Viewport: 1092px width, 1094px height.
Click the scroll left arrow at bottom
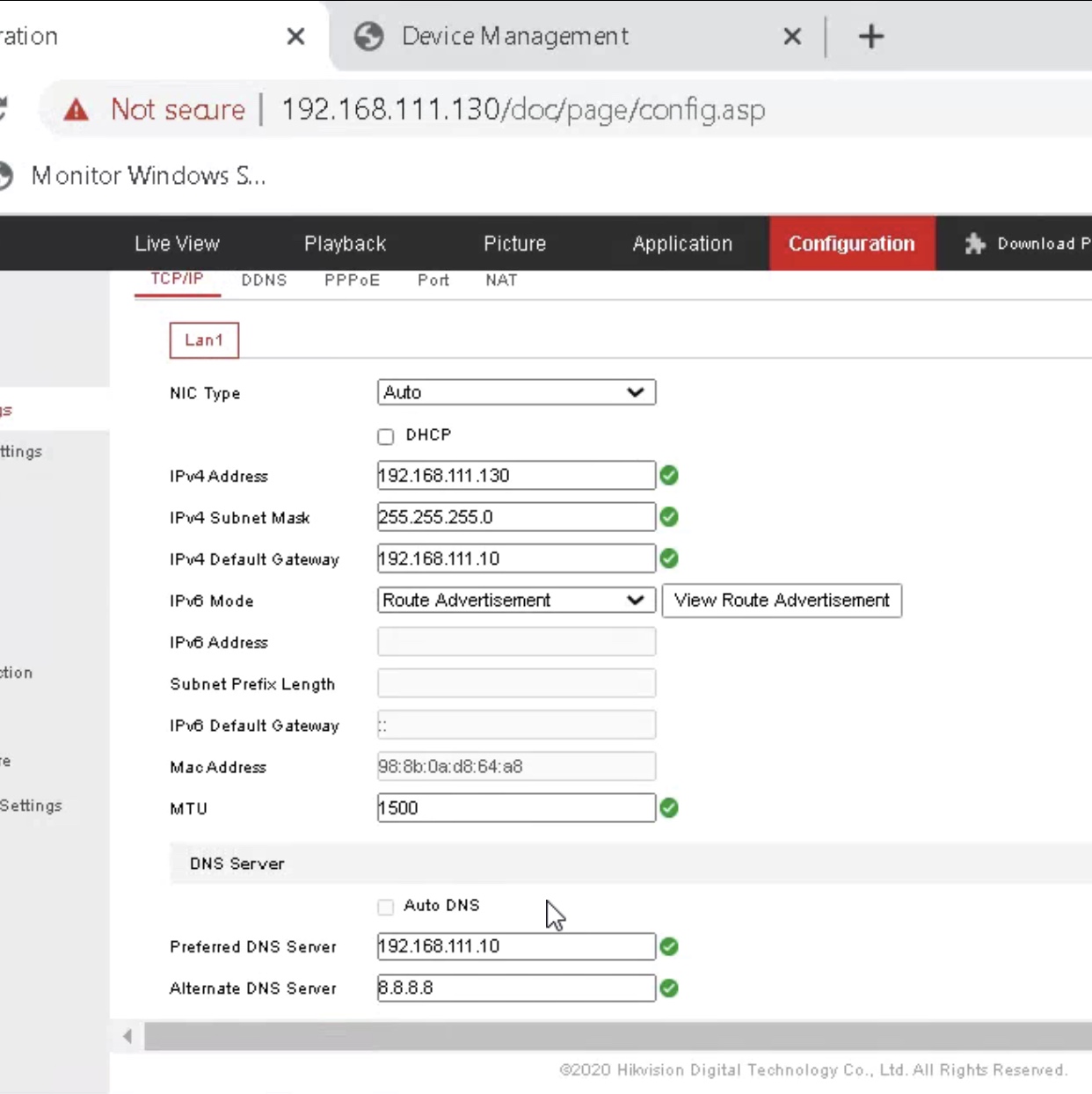tap(127, 1036)
